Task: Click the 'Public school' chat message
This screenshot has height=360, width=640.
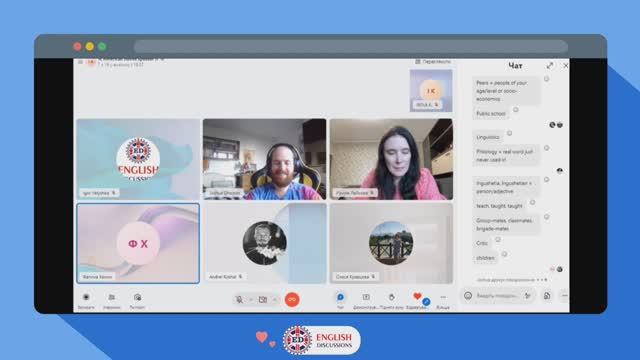Action: click(x=491, y=113)
